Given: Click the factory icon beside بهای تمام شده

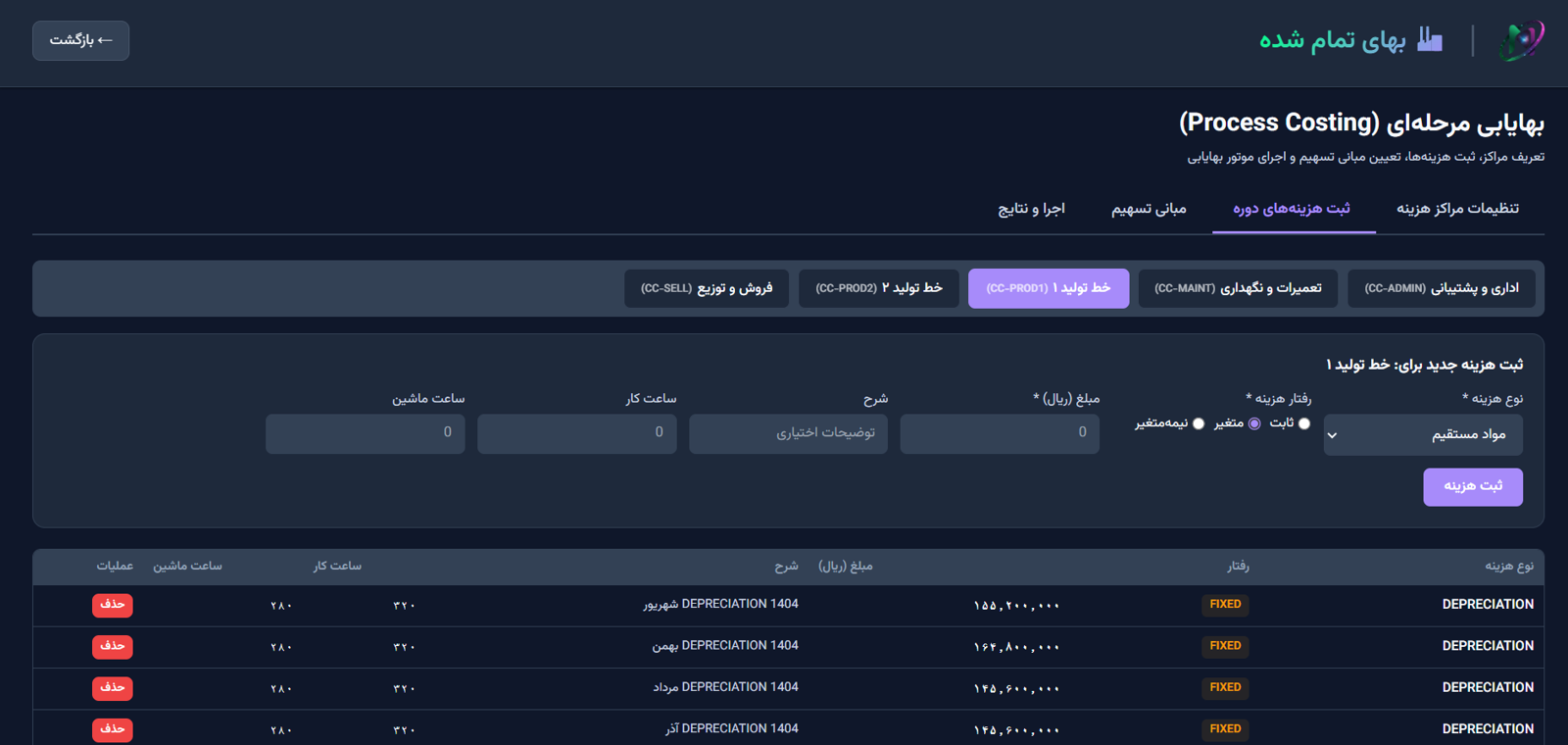Looking at the screenshot, I should click(1430, 39).
